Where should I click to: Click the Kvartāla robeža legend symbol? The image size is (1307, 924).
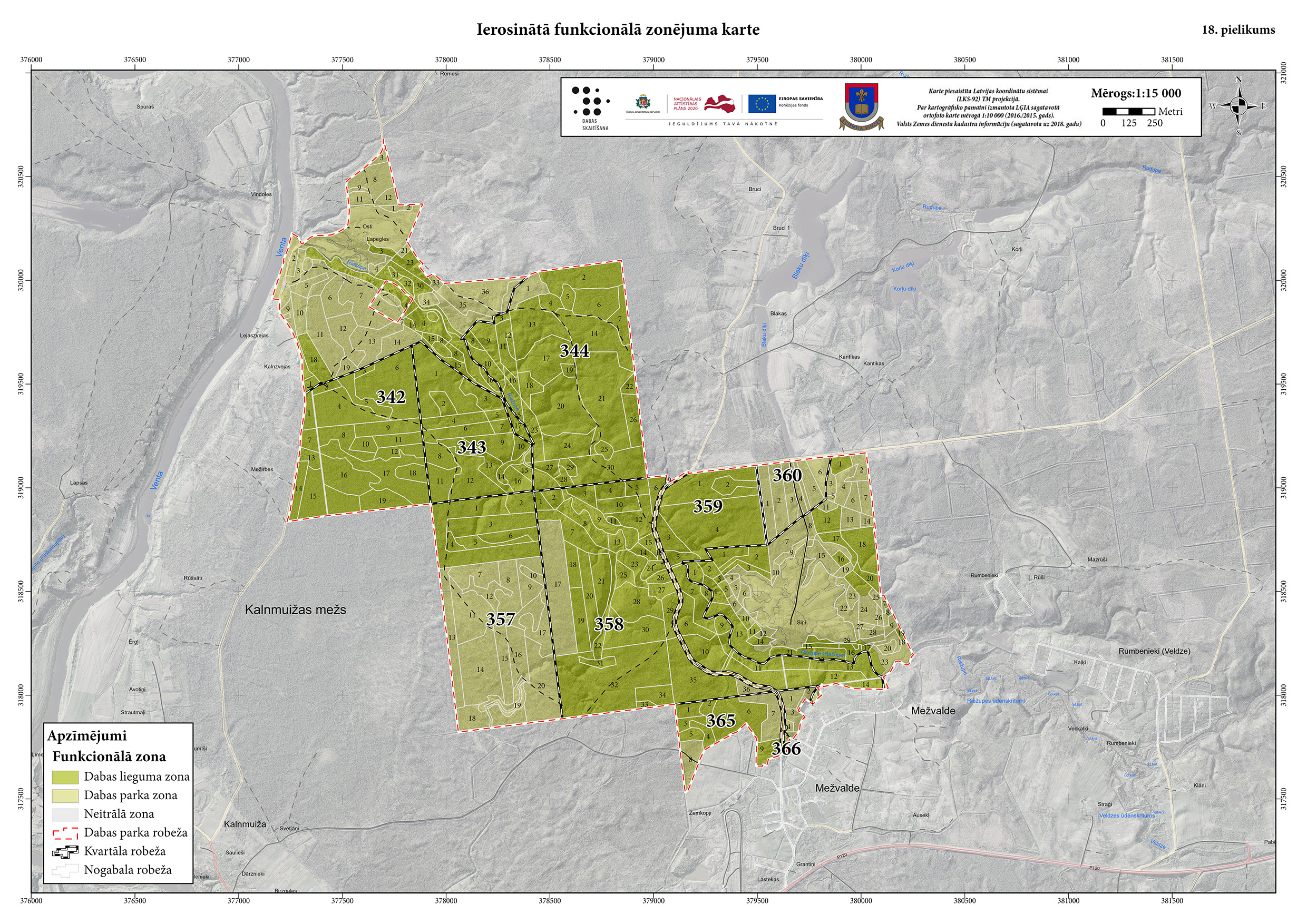[x=65, y=852]
